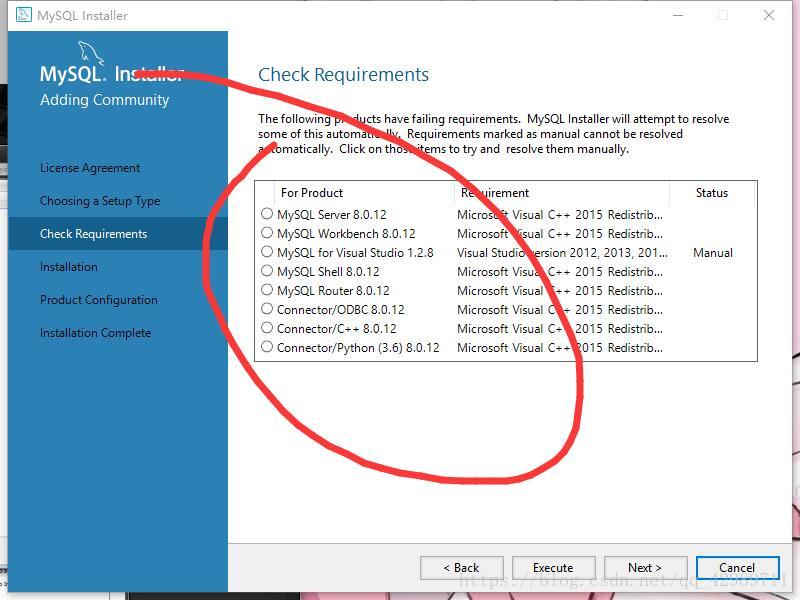The height and width of the screenshot is (600, 800).
Task: Go to Choosing a Setup Type step
Action: point(100,201)
